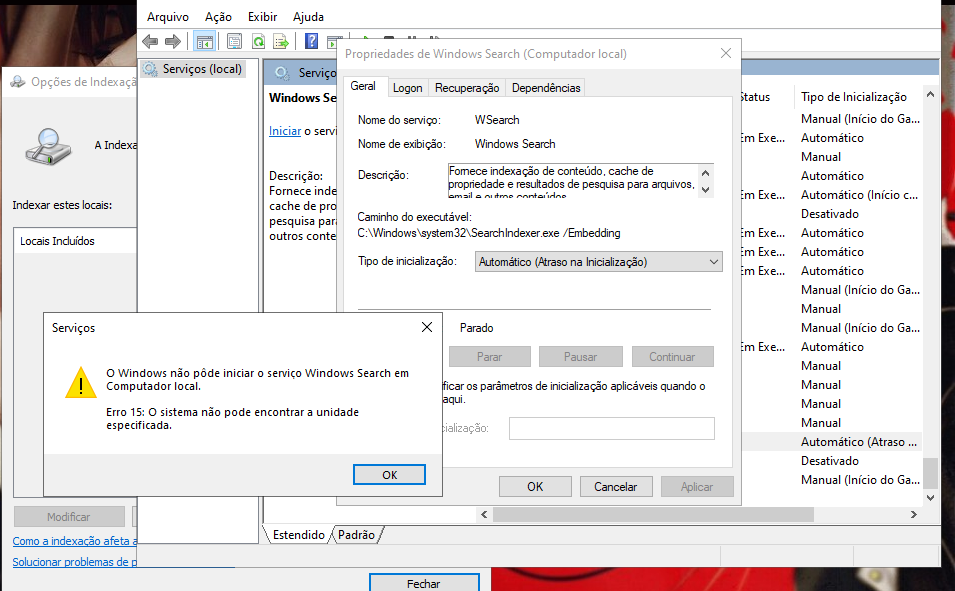Click the Fechar button
The height and width of the screenshot is (591, 955).
tap(424, 582)
